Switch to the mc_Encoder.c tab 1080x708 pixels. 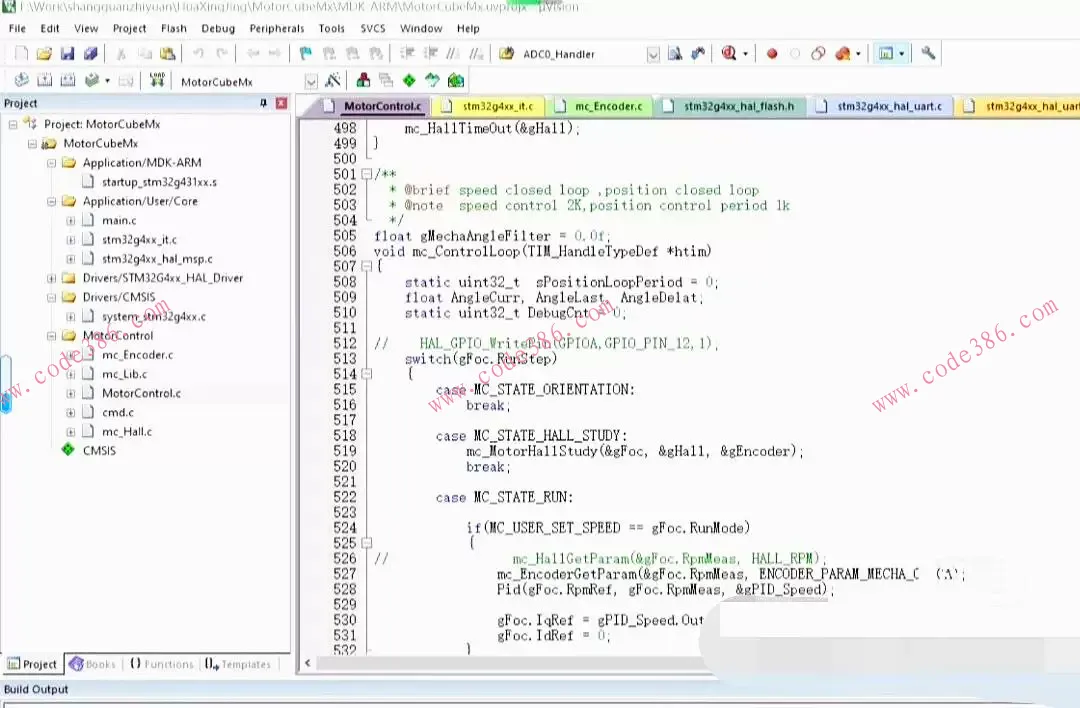click(608, 106)
